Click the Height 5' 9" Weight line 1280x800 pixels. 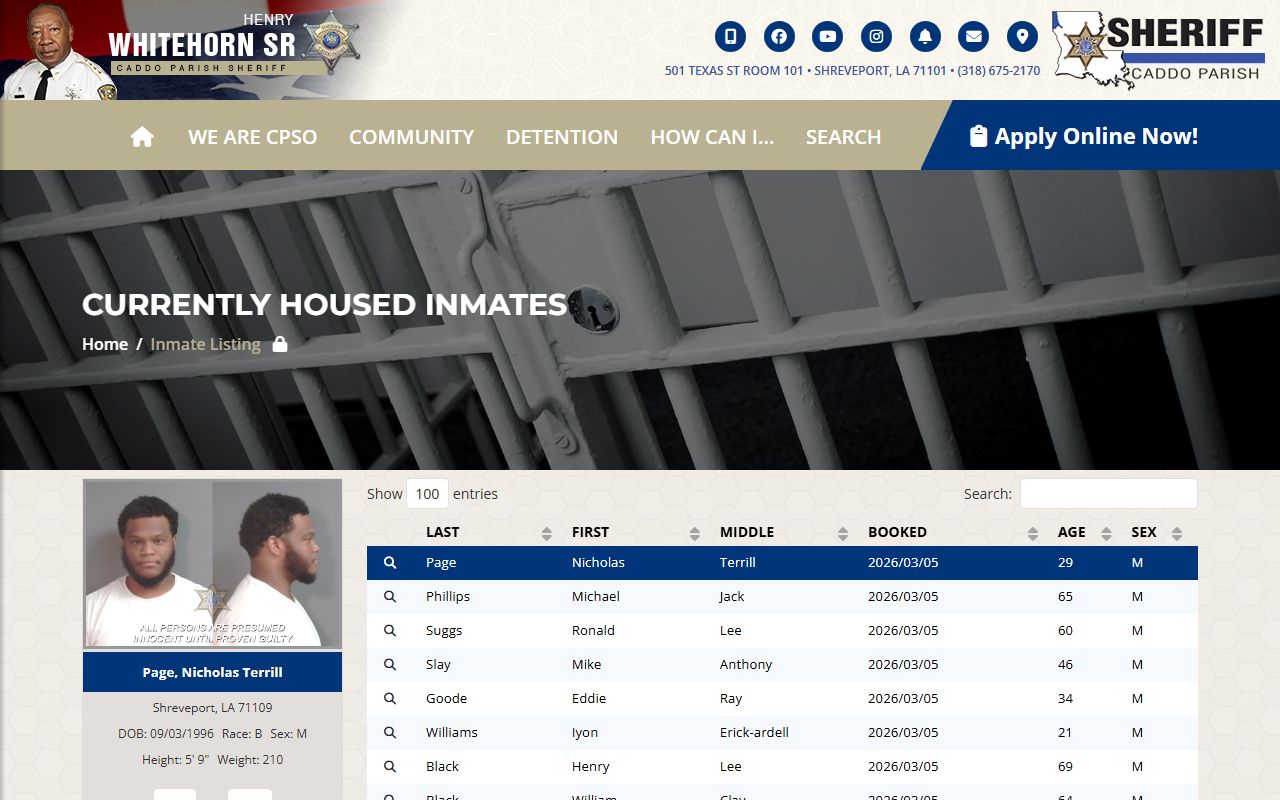coord(212,760)
